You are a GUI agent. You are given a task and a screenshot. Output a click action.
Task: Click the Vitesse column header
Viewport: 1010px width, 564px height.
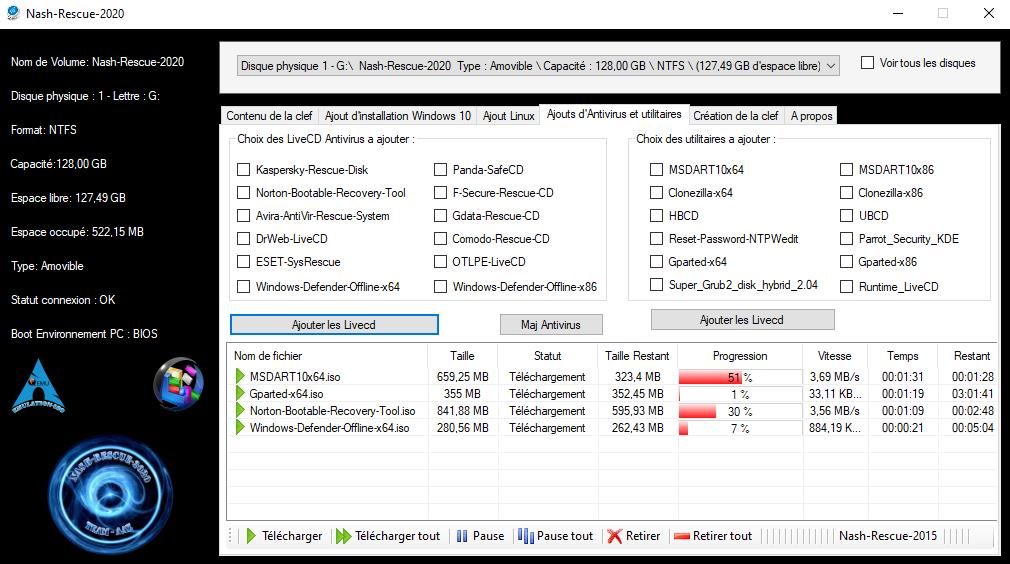tap(835, 355)
